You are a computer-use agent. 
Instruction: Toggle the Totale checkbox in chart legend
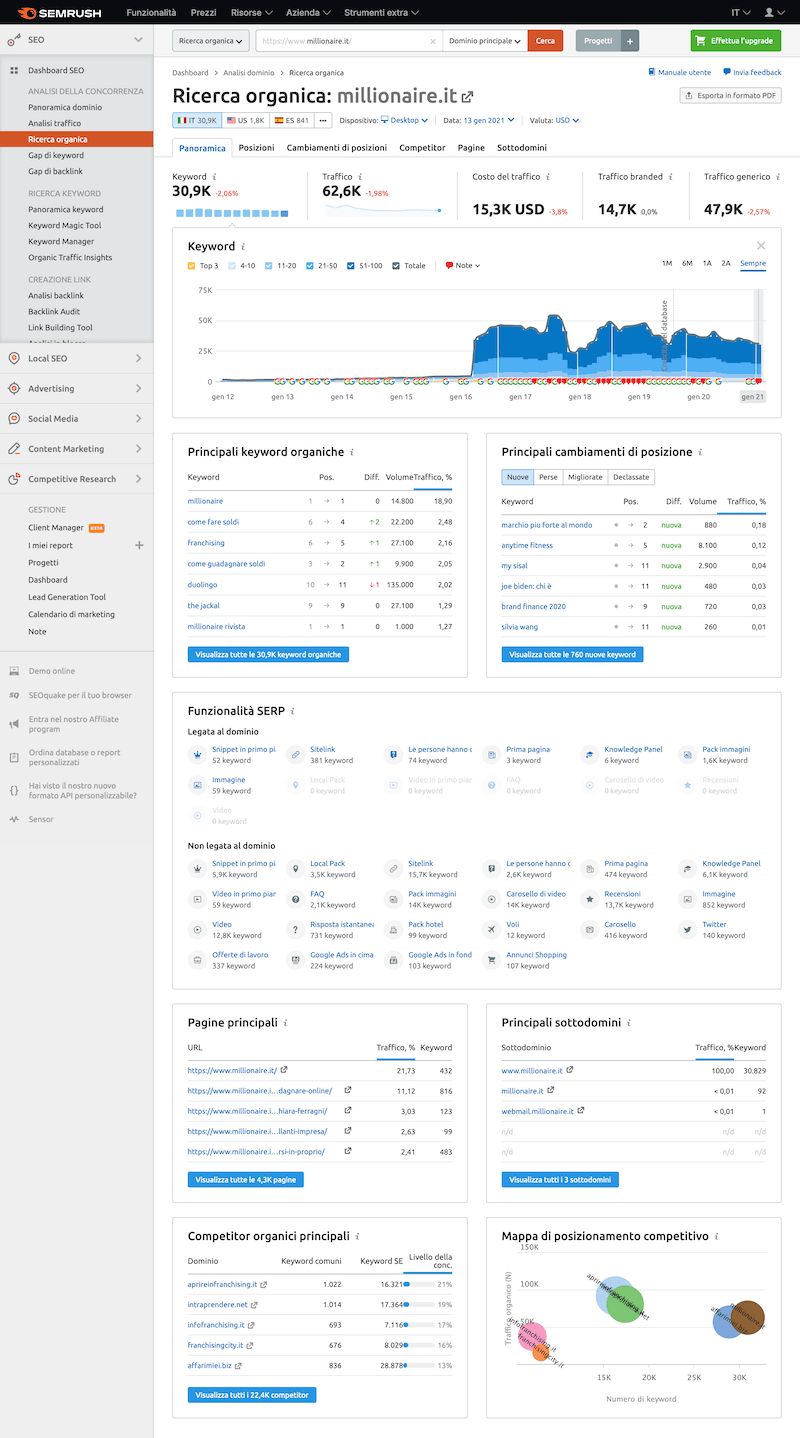(397, 266)
